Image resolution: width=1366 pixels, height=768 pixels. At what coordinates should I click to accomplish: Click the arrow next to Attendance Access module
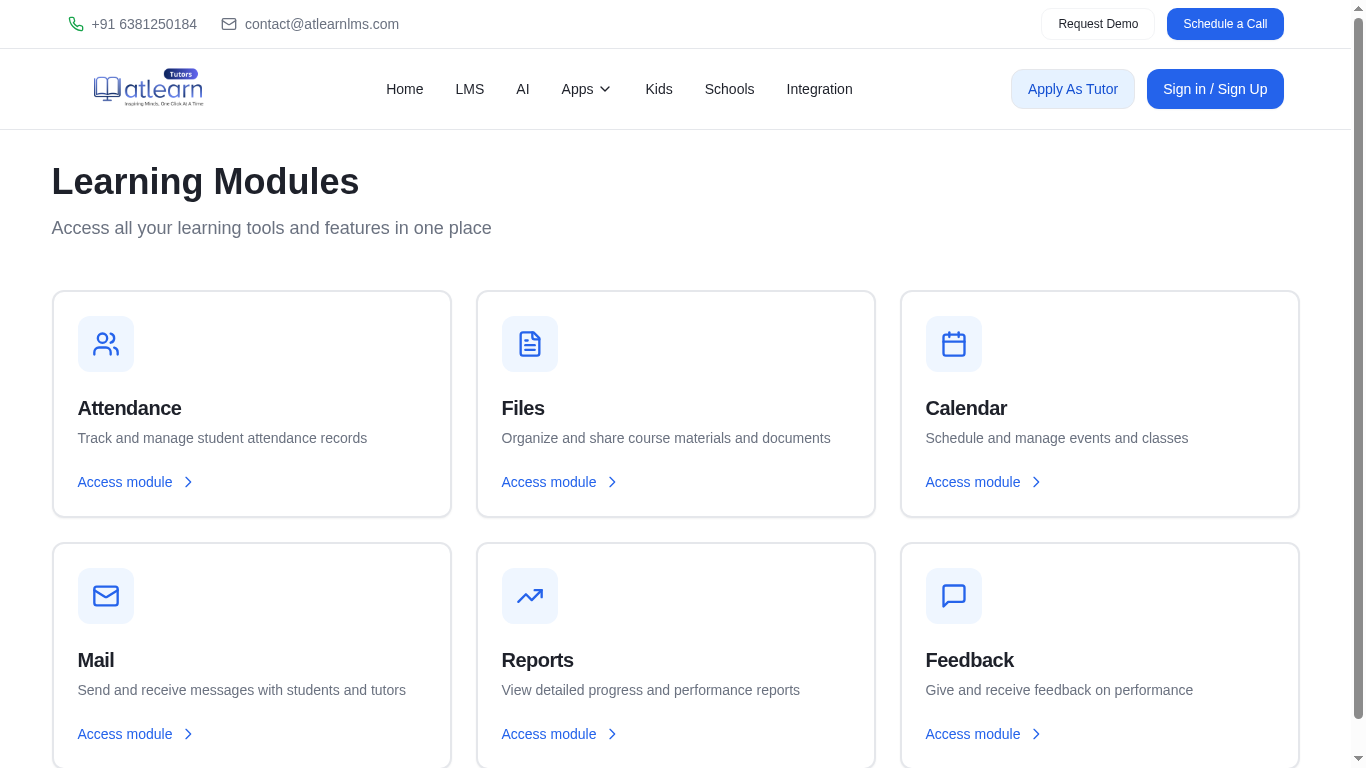coord(188,482)
